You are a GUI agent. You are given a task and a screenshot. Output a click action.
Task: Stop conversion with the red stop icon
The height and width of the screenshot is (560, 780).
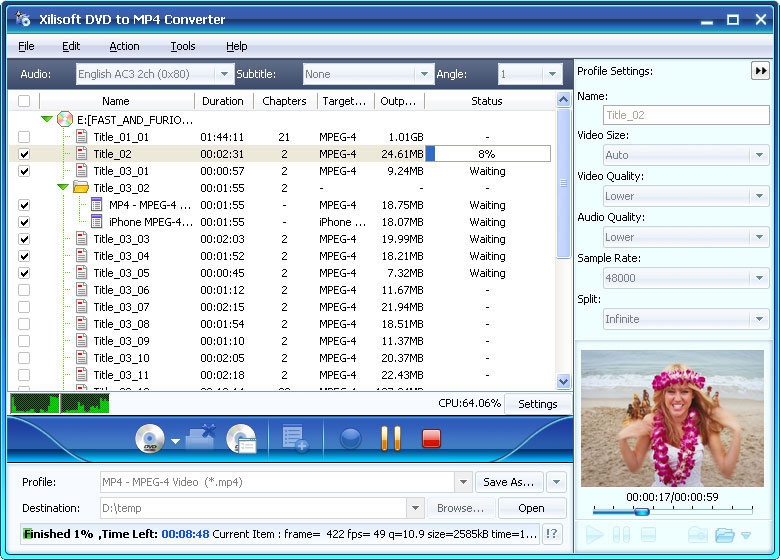(x=431, y=439)
